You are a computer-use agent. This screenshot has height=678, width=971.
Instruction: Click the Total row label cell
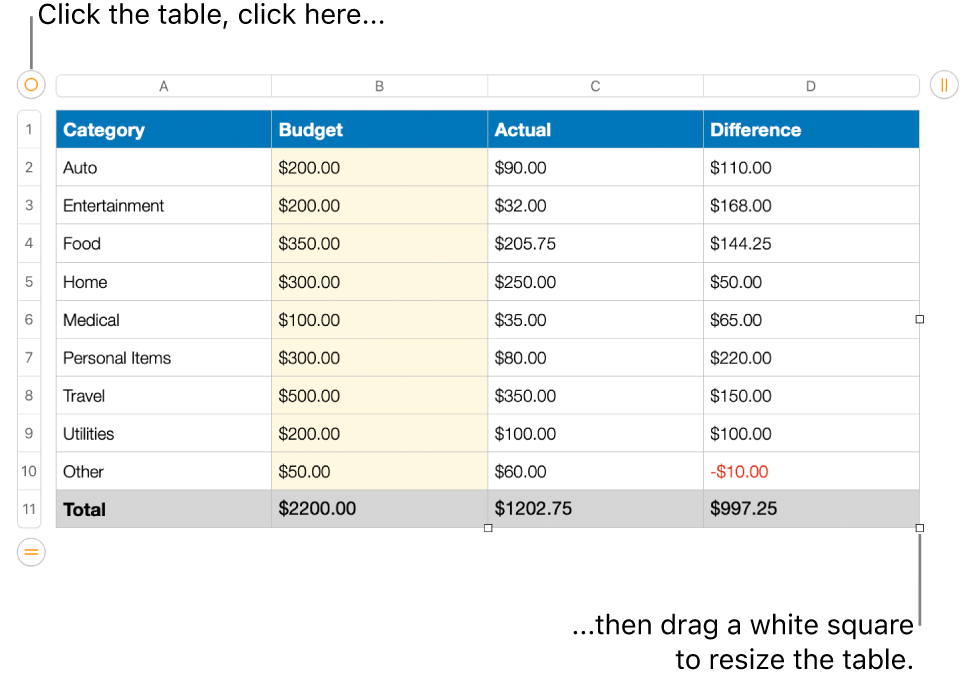tap(163, 509)
